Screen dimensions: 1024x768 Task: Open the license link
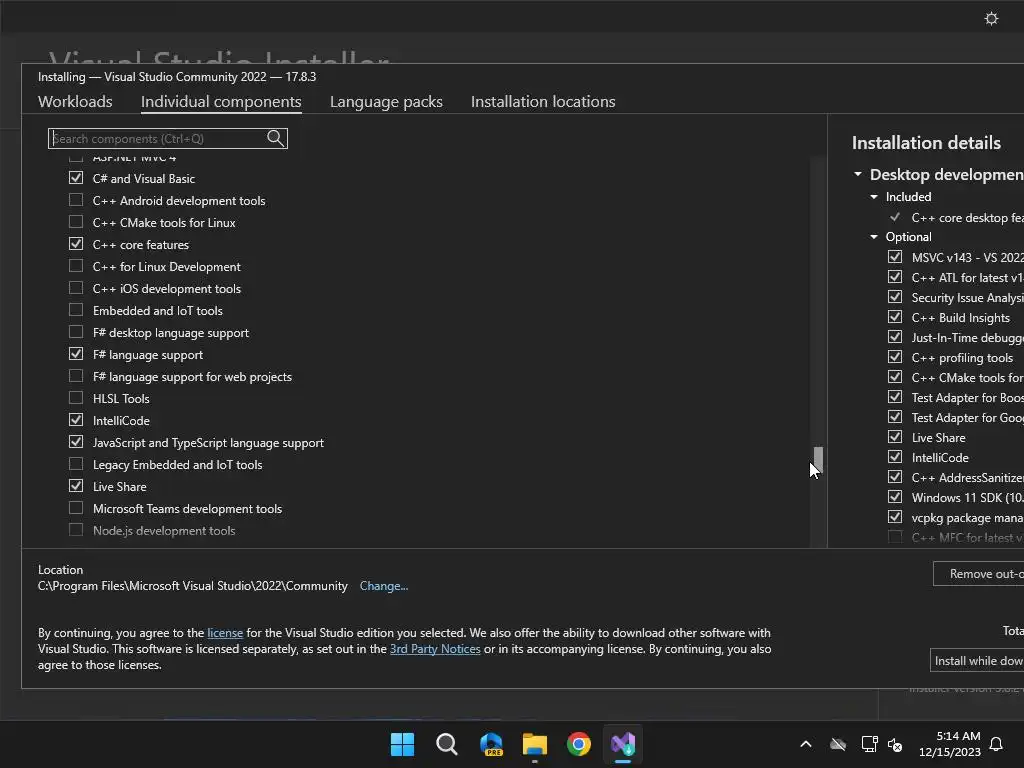[x=225, y=633]
